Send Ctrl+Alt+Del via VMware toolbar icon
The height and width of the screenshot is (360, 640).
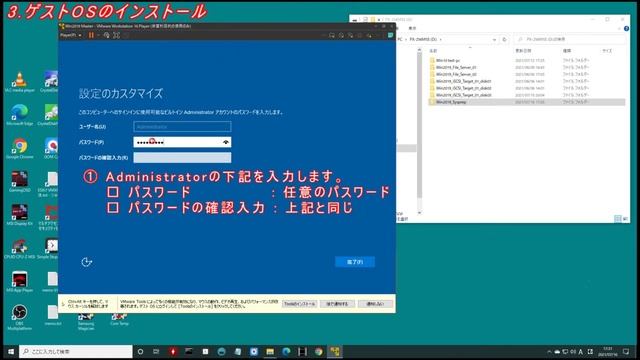point(107,36)
